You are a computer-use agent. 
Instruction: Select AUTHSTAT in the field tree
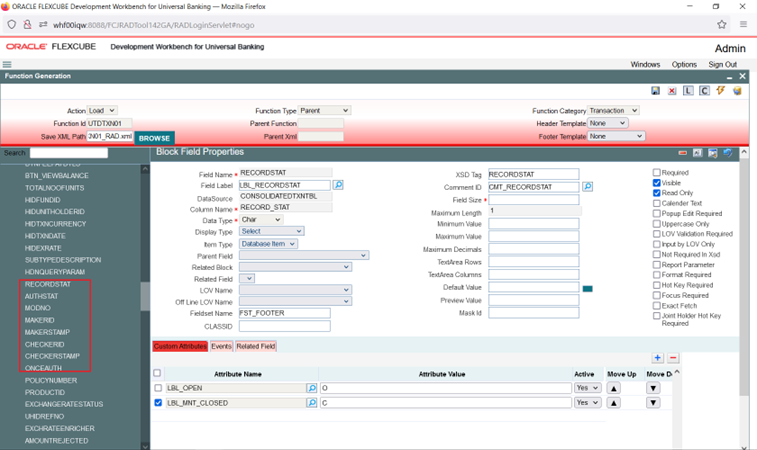coord(42,296)
